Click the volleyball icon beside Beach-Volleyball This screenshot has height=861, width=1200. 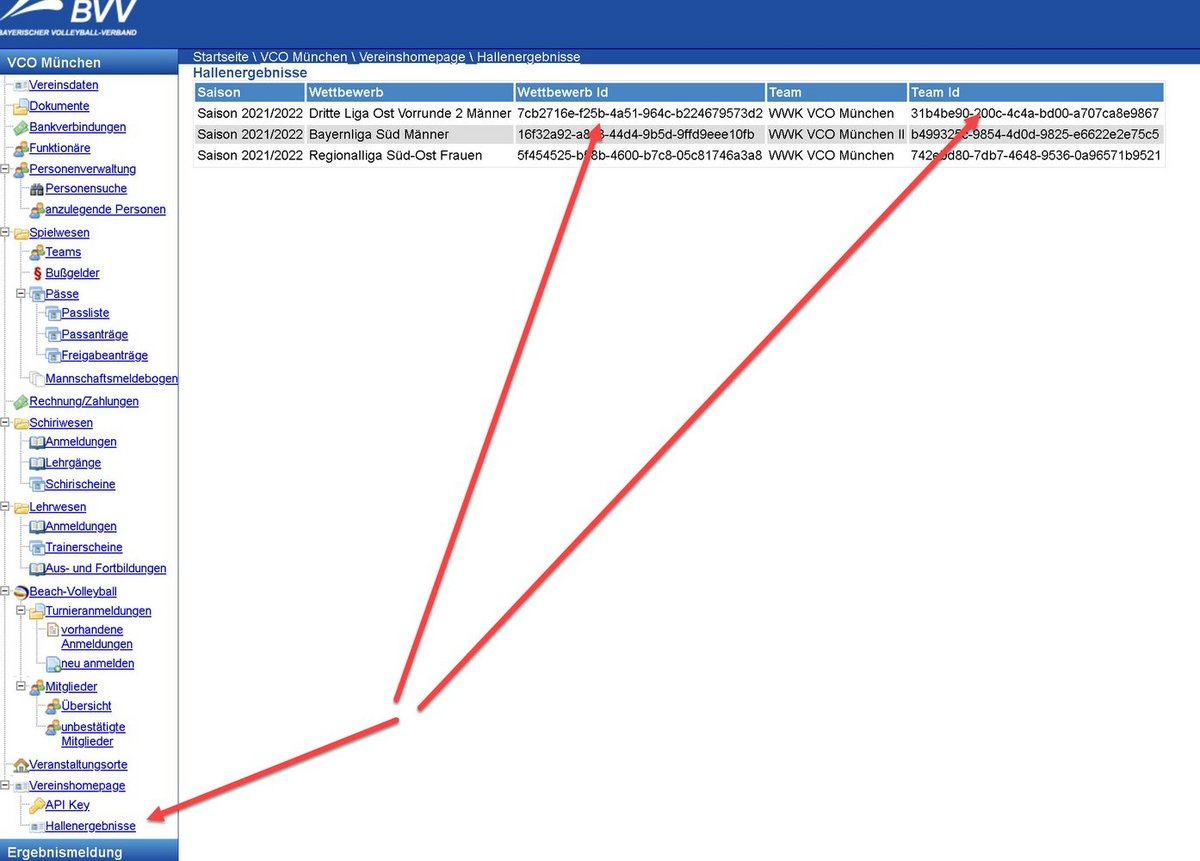21,592
